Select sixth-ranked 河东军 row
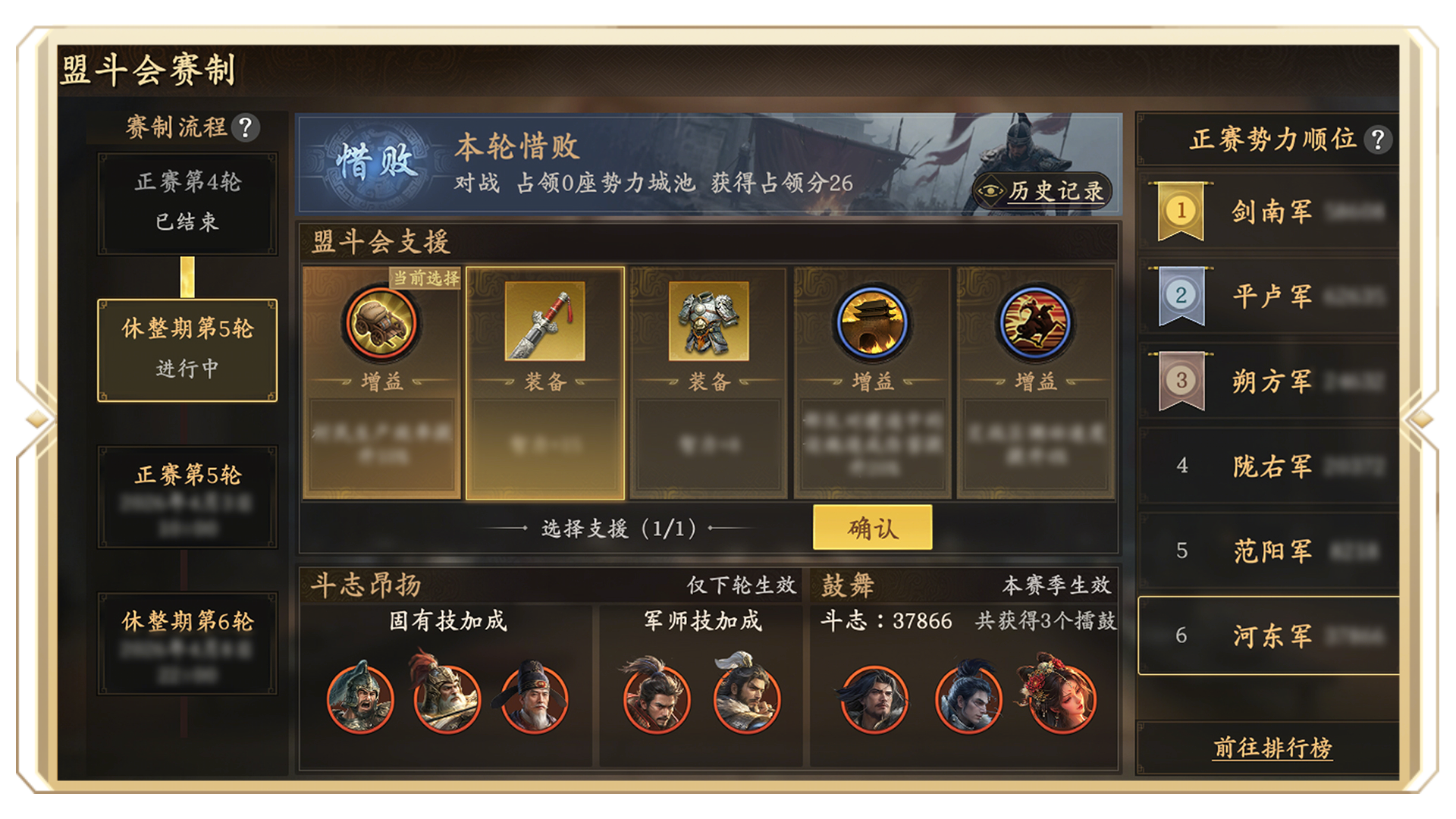This screenshot has width=1456, height=819. (x=1269, y=635)
